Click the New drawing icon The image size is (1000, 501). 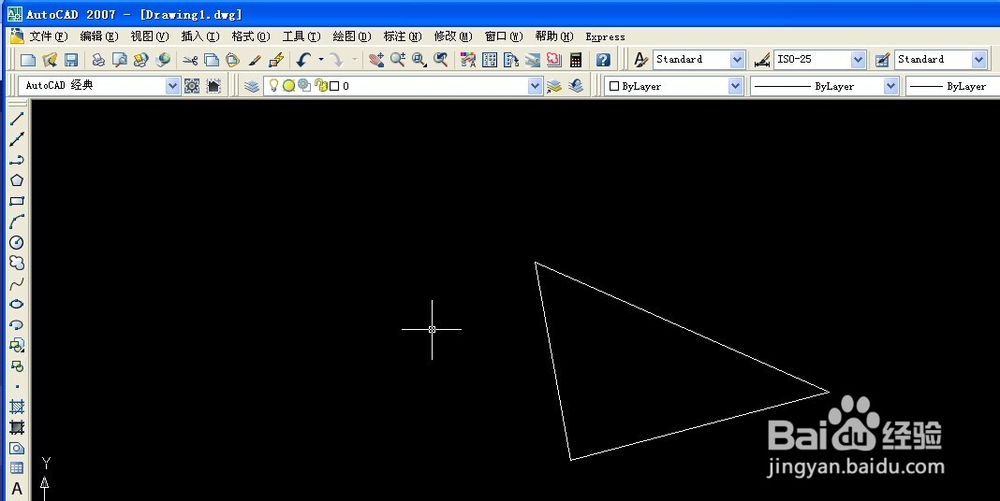[27, 60]
